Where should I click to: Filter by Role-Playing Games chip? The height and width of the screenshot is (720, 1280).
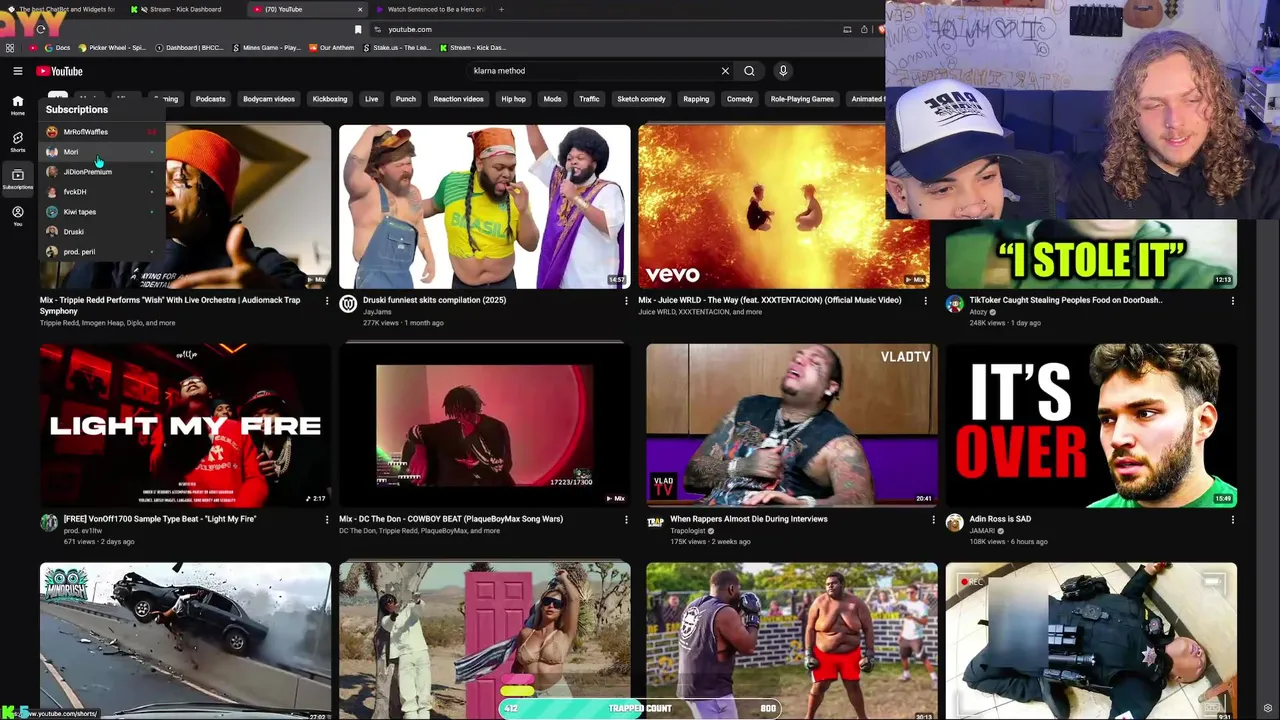pos(802,99)
